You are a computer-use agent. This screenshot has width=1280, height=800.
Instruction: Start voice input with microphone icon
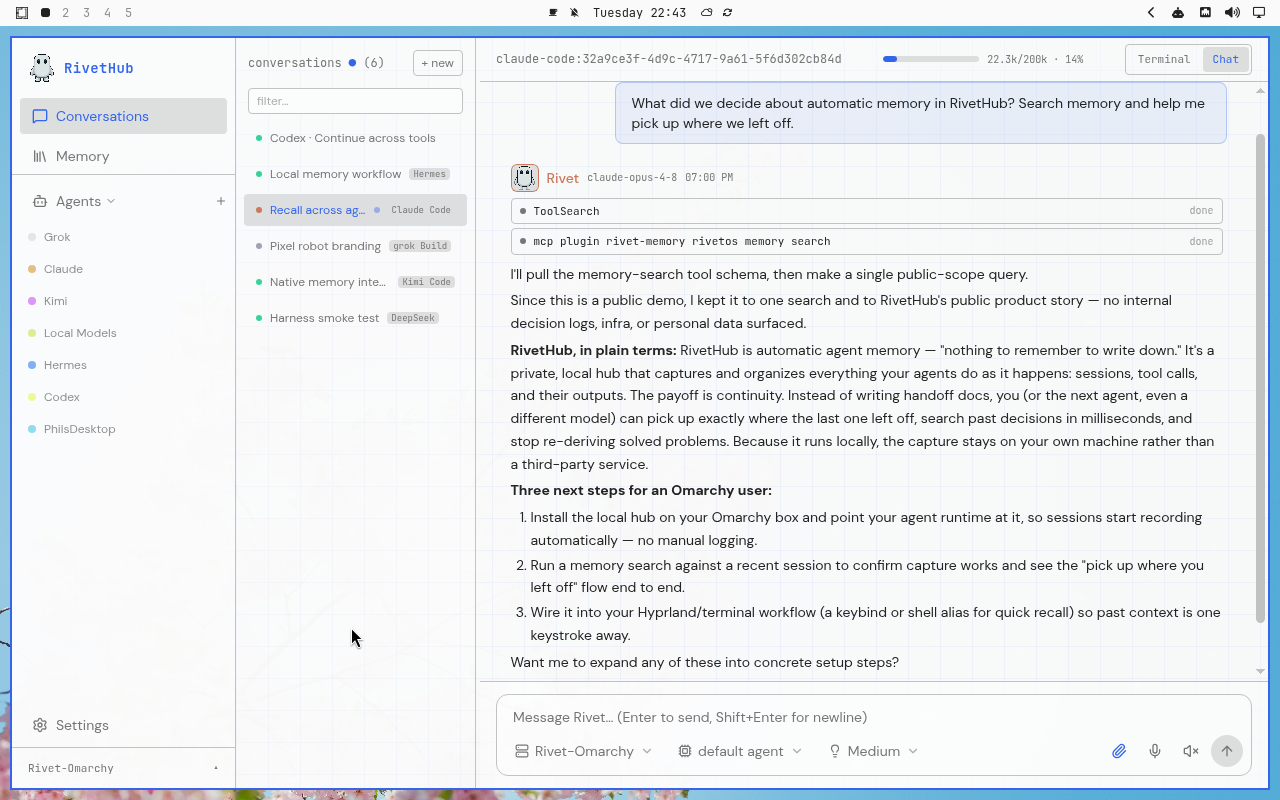coord(1155,751)
